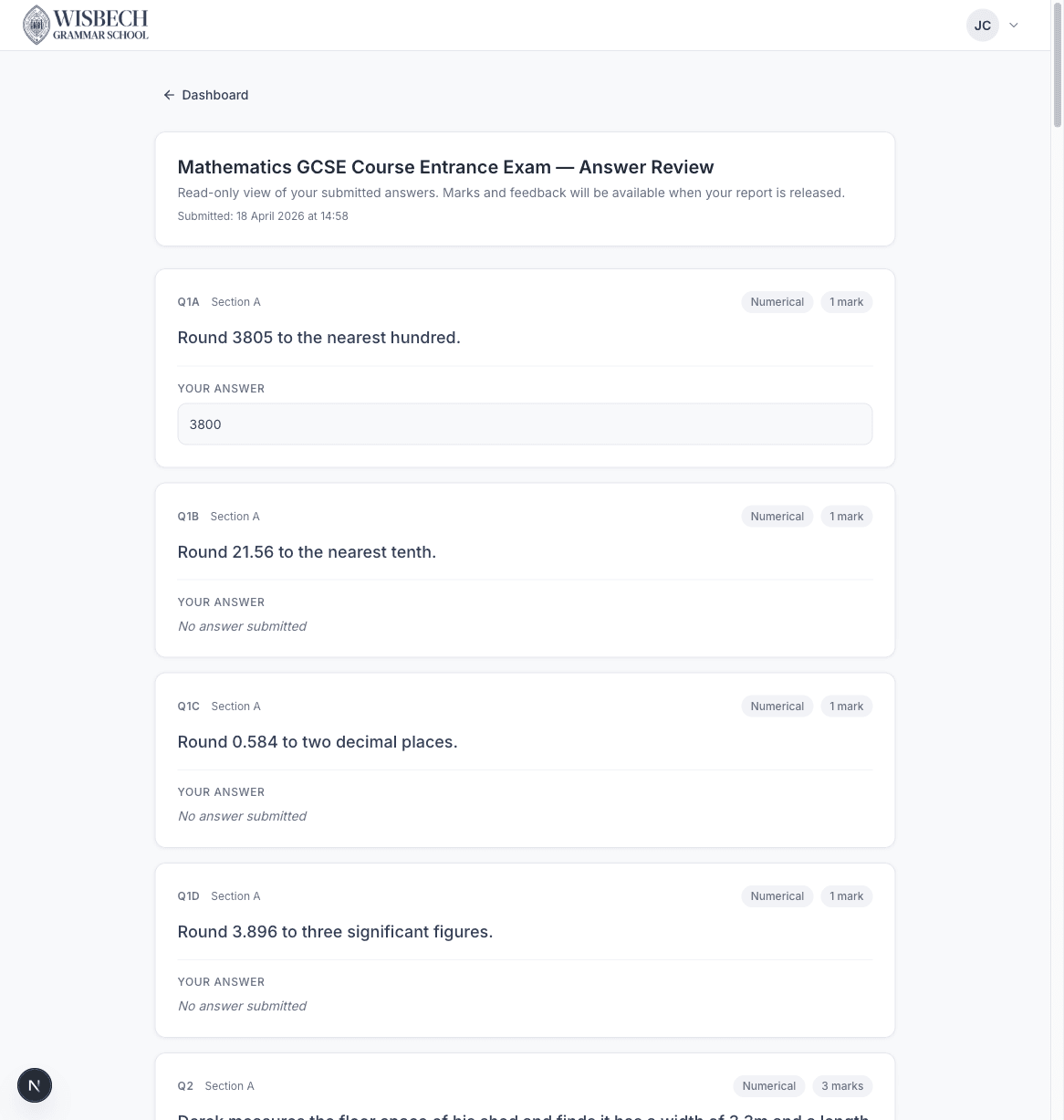The image size is (1064, 1120).
Task: Click the Numerical badge on Q1C
Action: [x=777, y=706]
